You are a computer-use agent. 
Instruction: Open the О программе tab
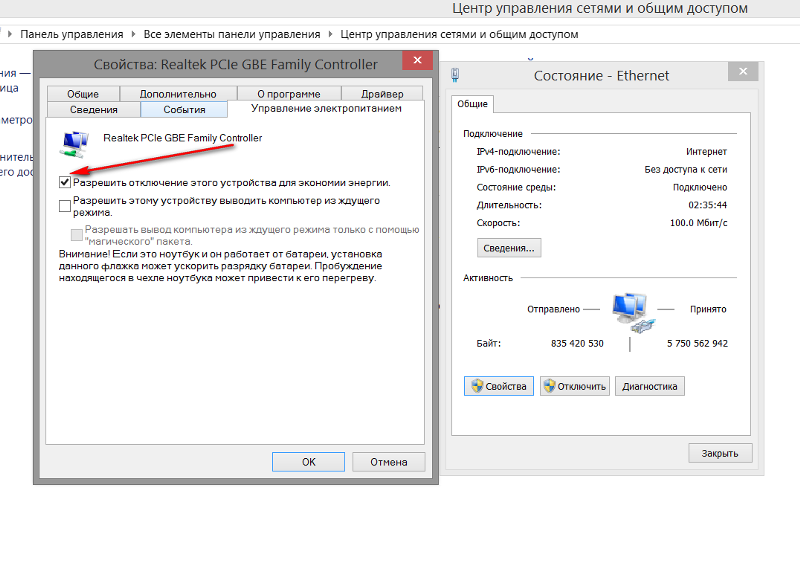289,94
